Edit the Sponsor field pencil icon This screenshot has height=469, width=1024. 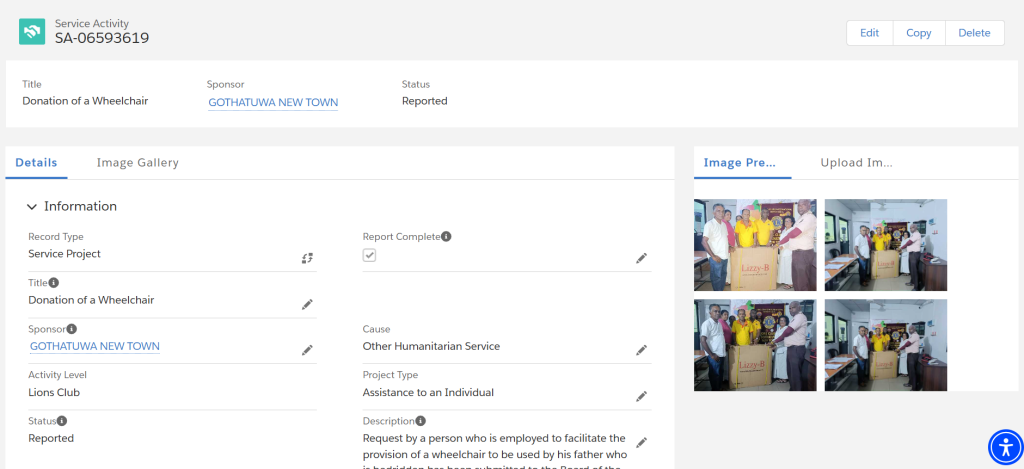307,350
